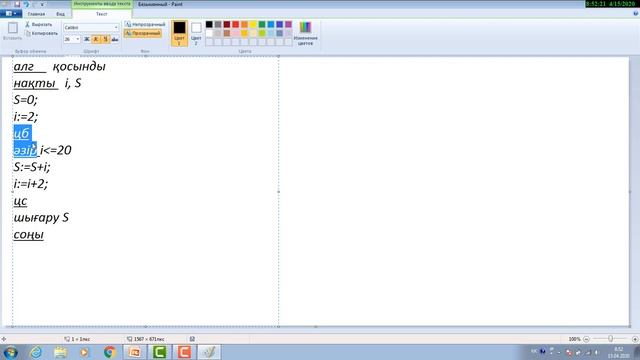Pick the white palette swatch
The height and width of the screenshot is (360, 640).
point(209,33)
